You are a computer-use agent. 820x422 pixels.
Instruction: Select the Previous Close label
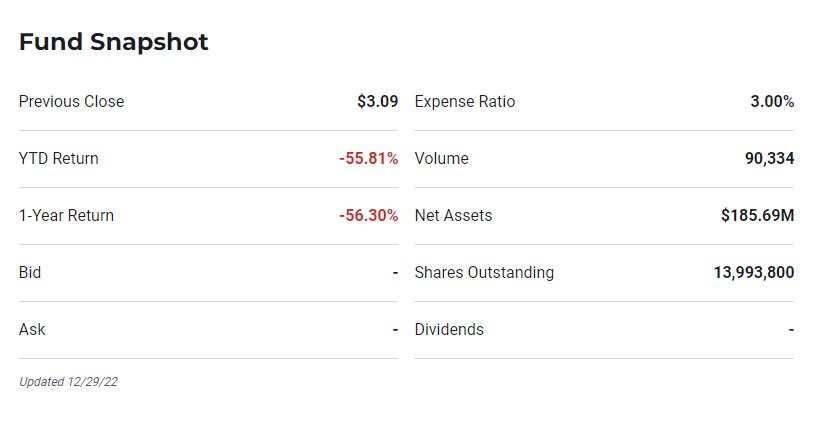72,101
